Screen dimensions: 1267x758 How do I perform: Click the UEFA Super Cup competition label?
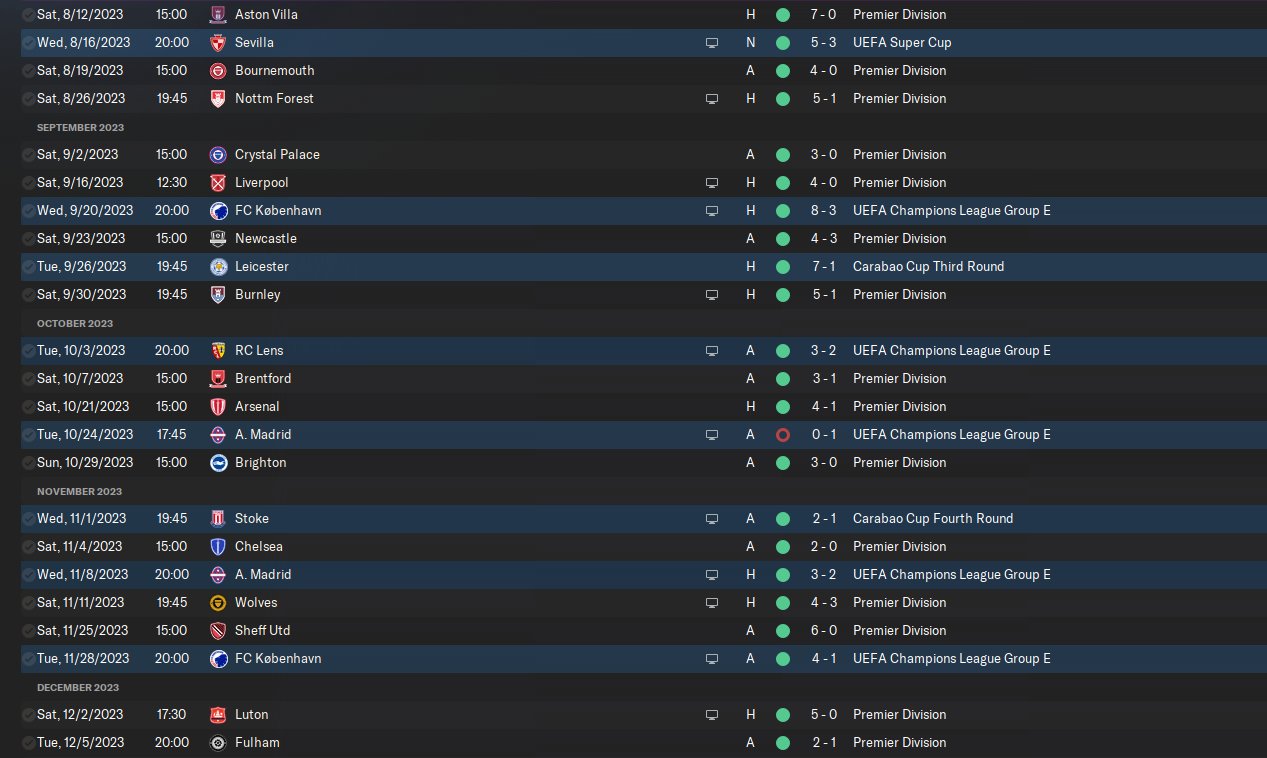[x=902, y=43]
